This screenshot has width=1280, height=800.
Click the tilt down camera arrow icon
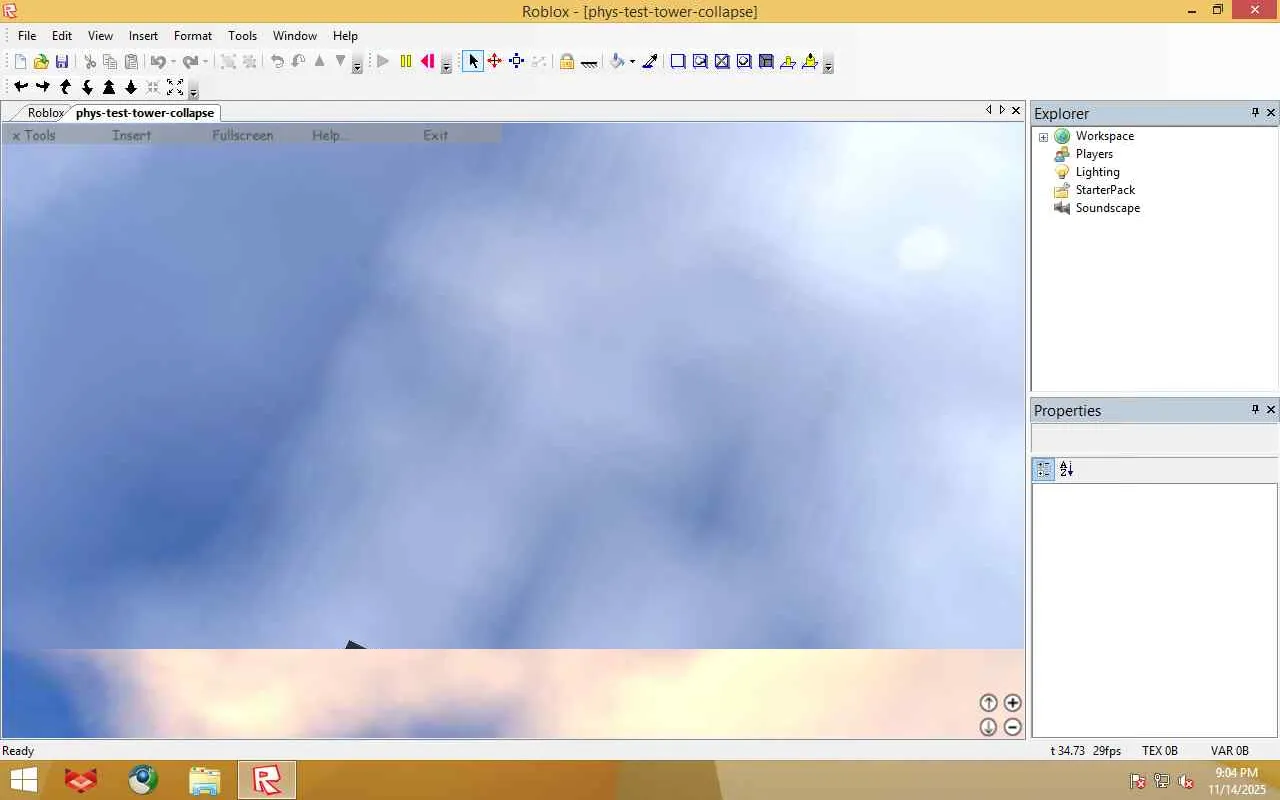[87, 88]
